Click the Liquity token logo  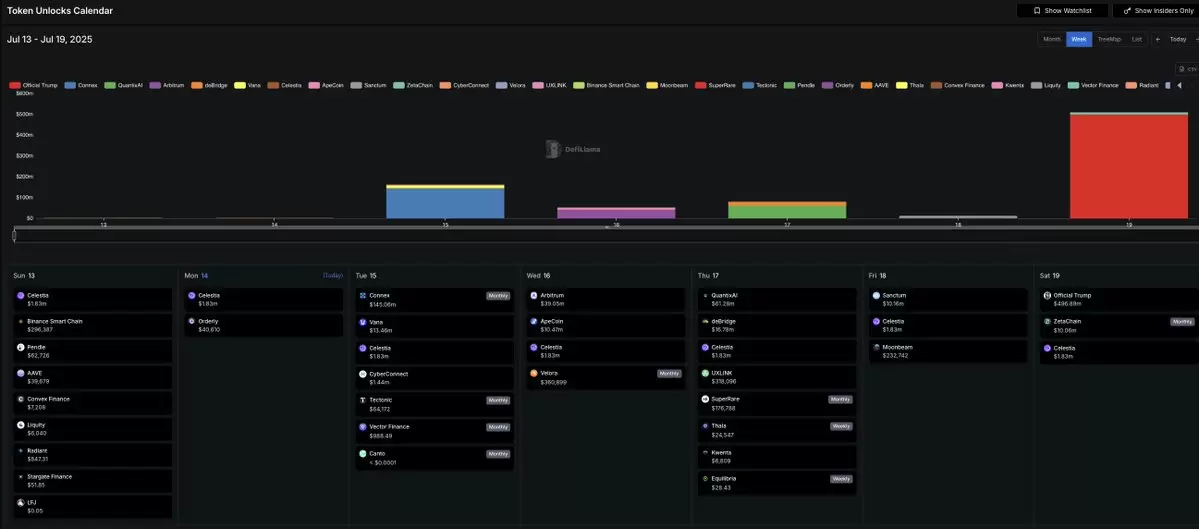point(21,425)
